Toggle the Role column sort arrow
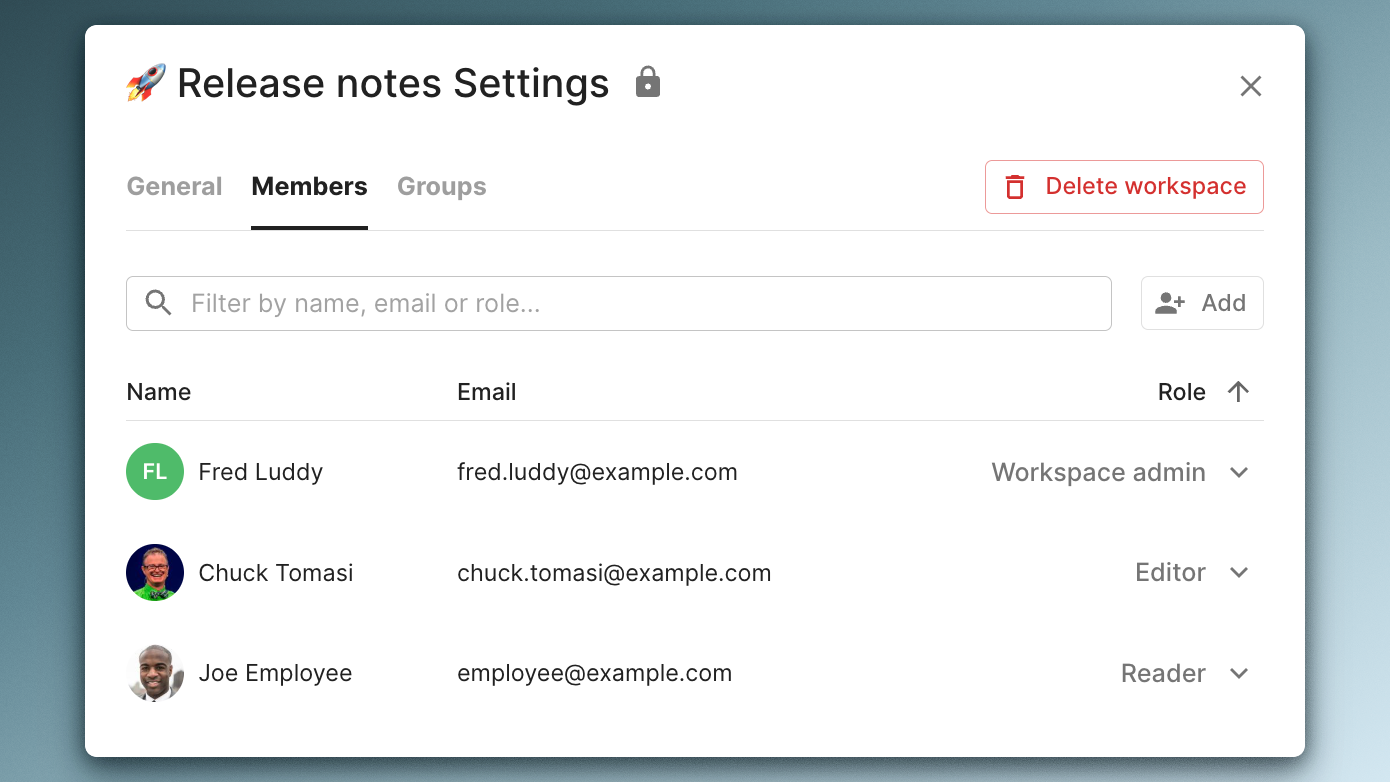 (1239, 391)
